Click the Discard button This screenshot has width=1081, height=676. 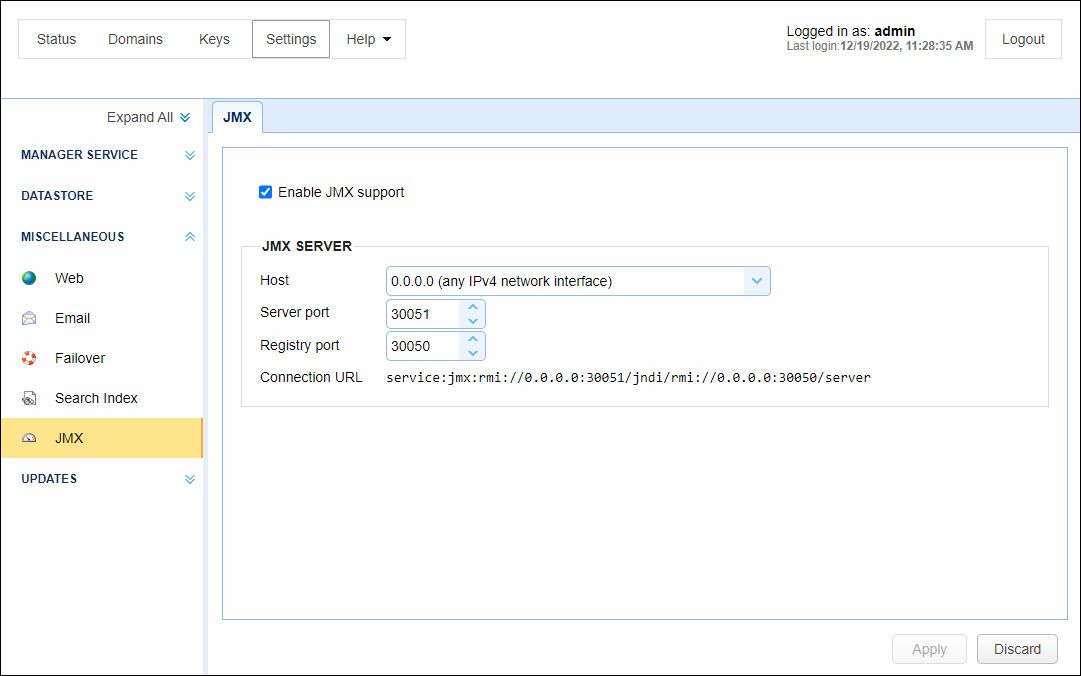[x=1017, y=649]
